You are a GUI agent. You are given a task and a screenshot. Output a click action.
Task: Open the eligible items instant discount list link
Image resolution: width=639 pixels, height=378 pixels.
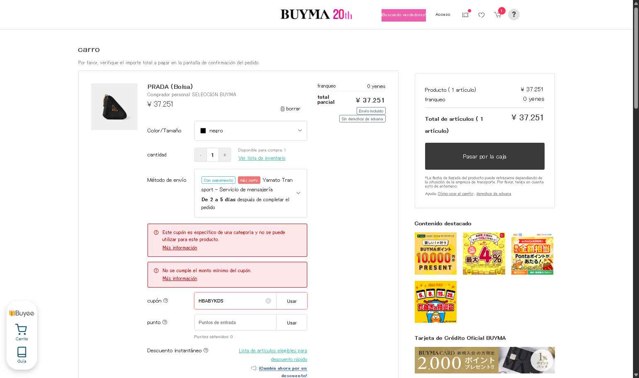point(273,355)
